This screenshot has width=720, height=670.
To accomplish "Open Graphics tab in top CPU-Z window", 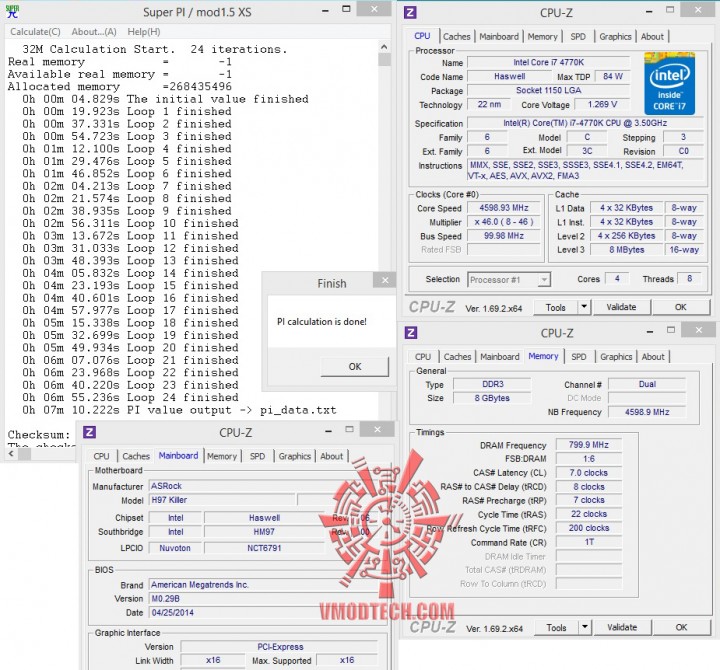I will coord(615,37).
